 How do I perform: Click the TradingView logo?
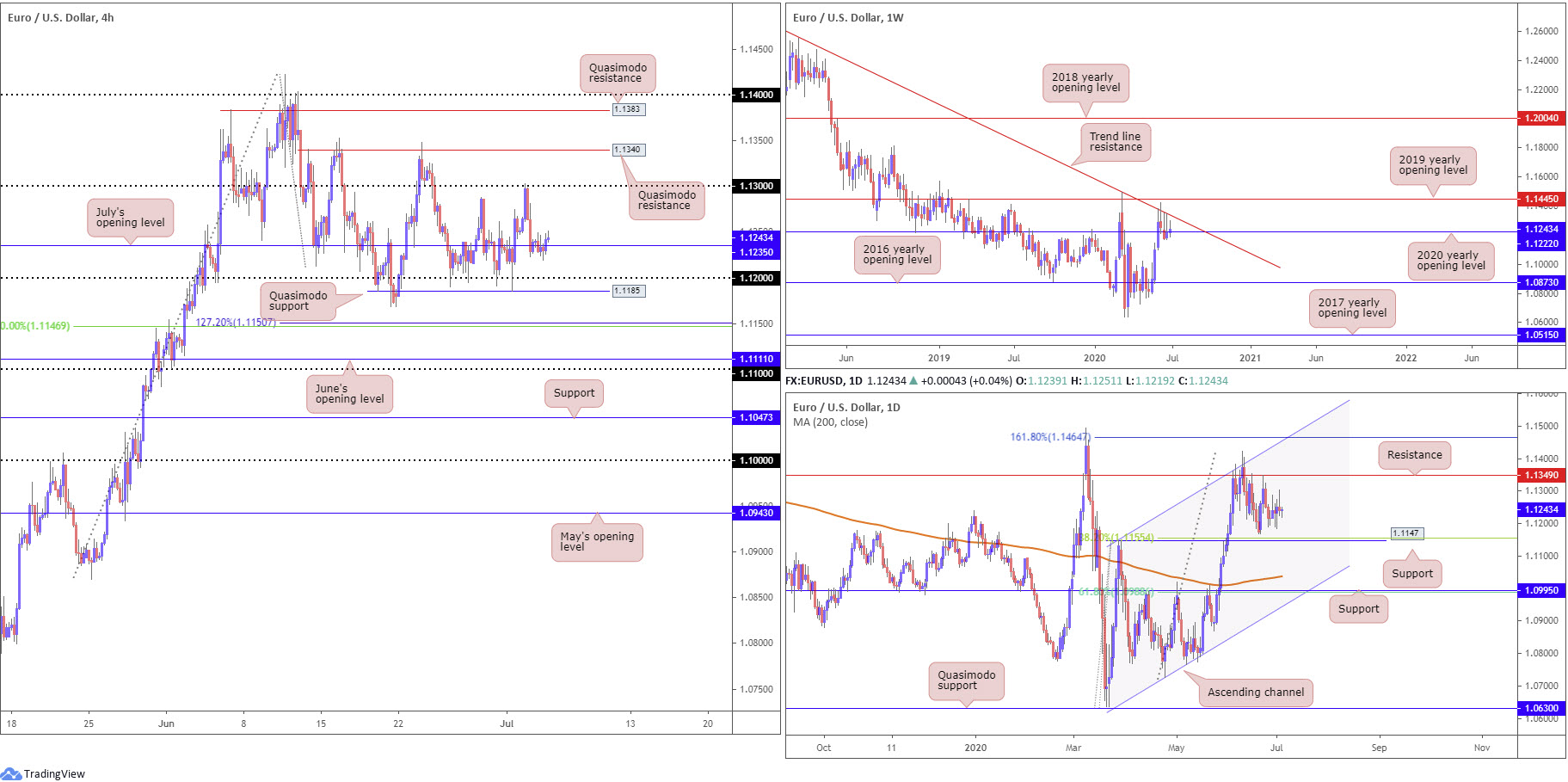coord(43,773)
